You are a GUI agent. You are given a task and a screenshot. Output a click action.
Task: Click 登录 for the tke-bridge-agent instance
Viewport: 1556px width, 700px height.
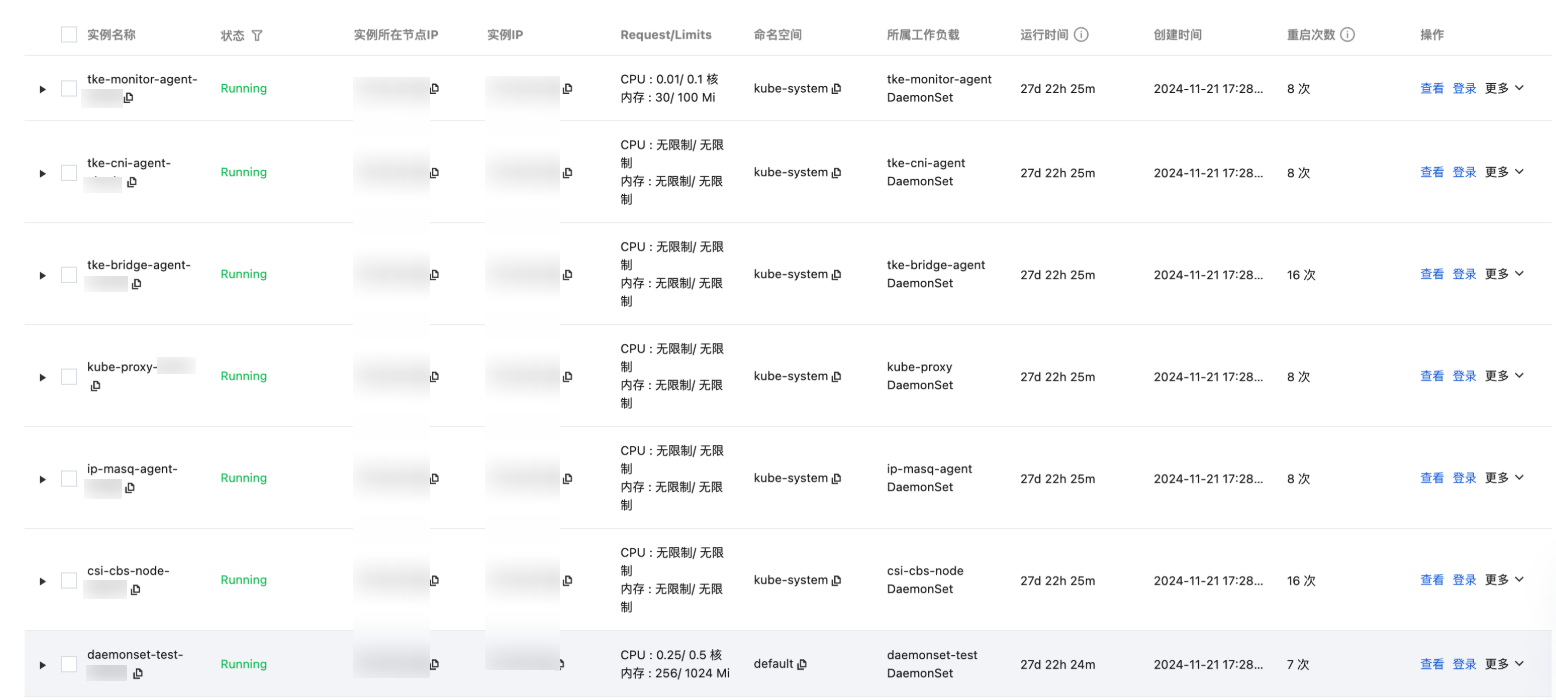click(1464, 274)
